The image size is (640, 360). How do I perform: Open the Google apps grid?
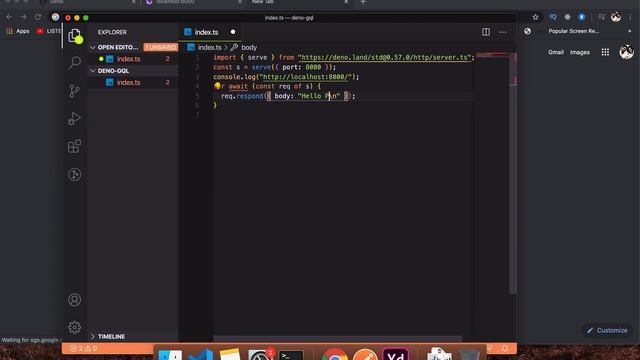click(x=605, y=52)
